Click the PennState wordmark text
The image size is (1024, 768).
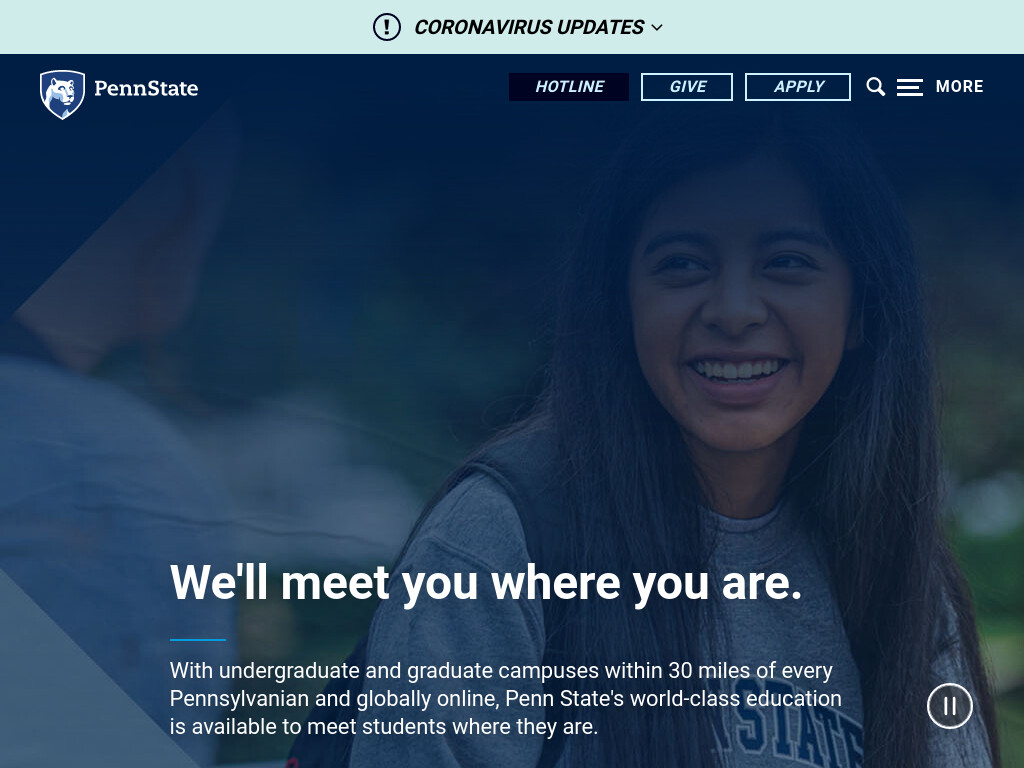click(146, 88)
